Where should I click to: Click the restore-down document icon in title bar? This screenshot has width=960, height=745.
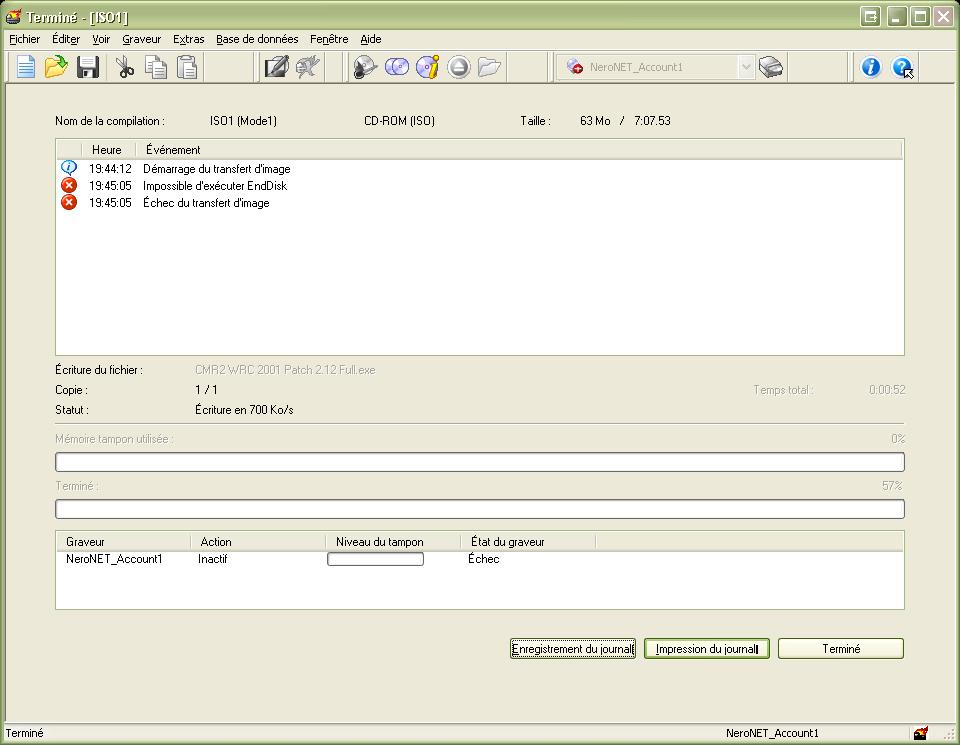click(870, 17)
